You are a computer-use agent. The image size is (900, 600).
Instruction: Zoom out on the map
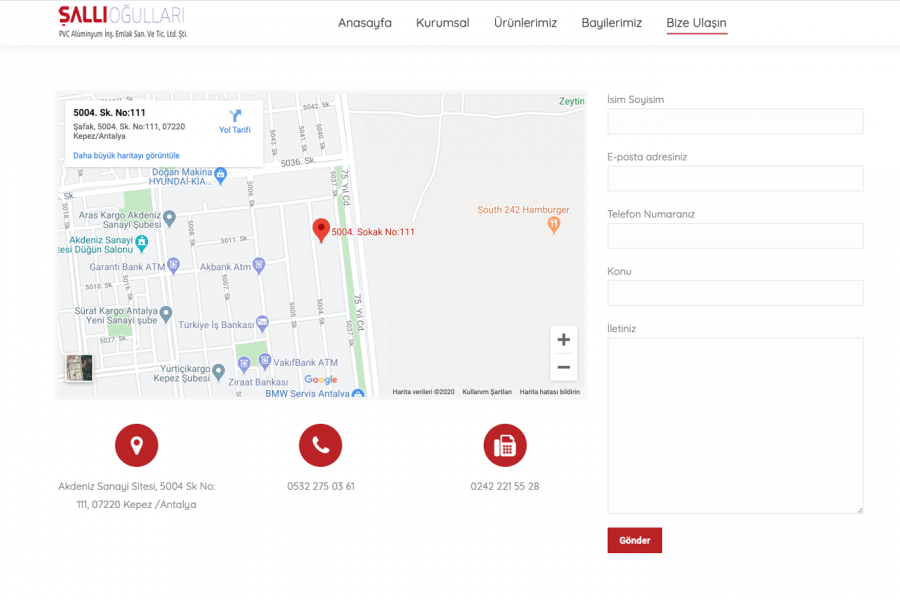tap(563, 367)
